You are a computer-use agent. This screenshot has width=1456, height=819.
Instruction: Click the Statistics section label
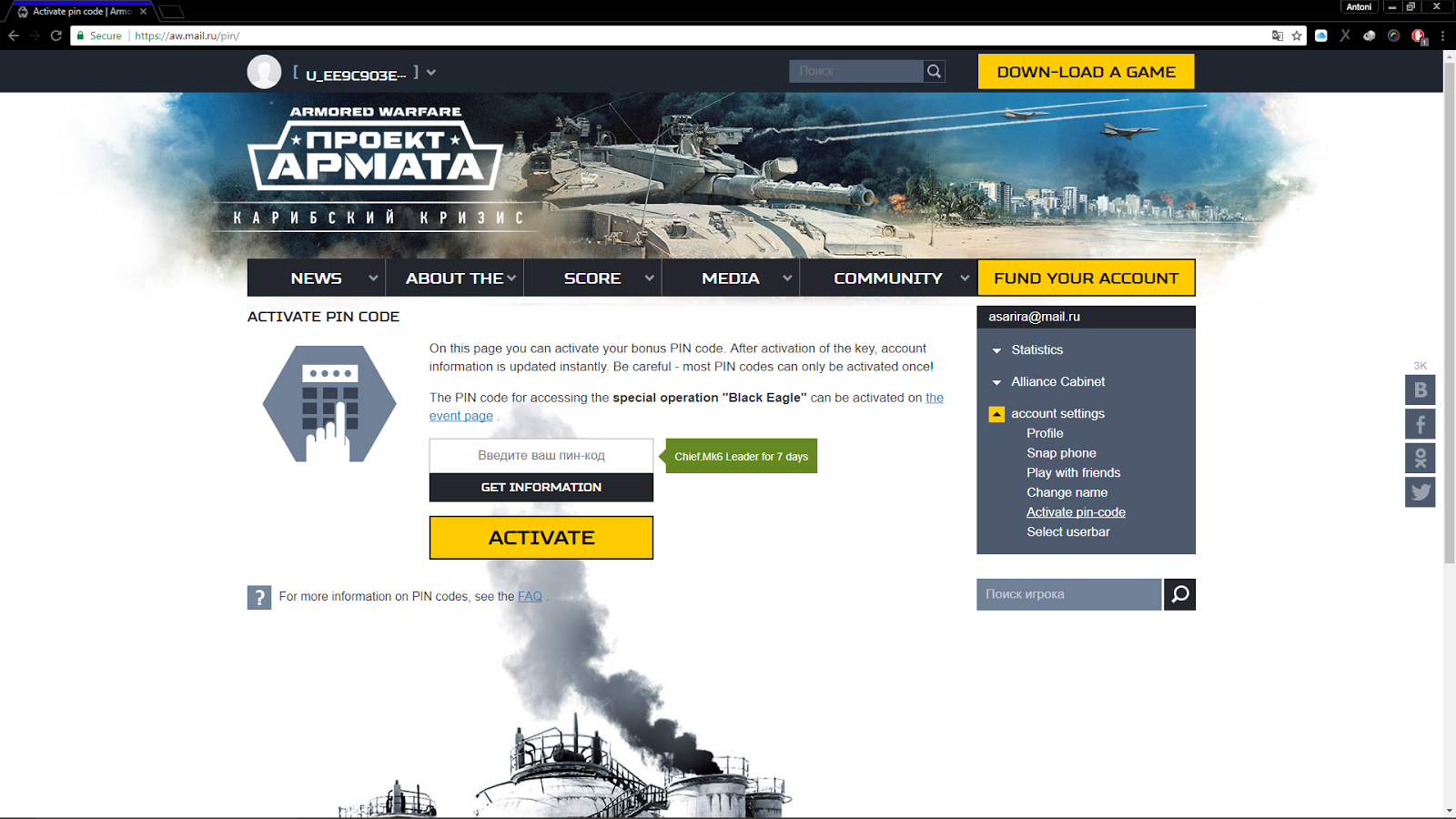[1037, 350]
